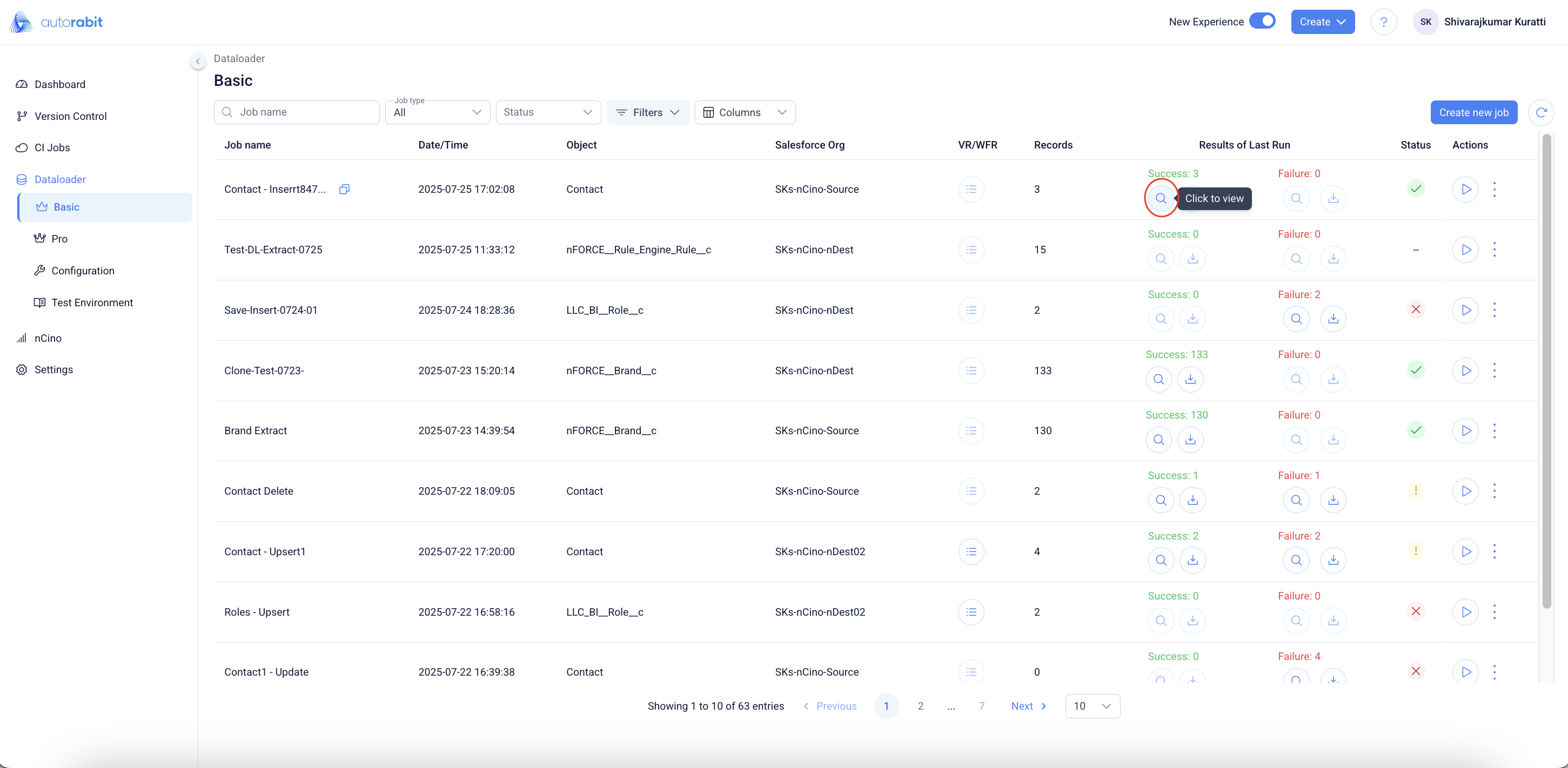Open more actions for Save-Insert-0724-01 job

point(1495,311)
